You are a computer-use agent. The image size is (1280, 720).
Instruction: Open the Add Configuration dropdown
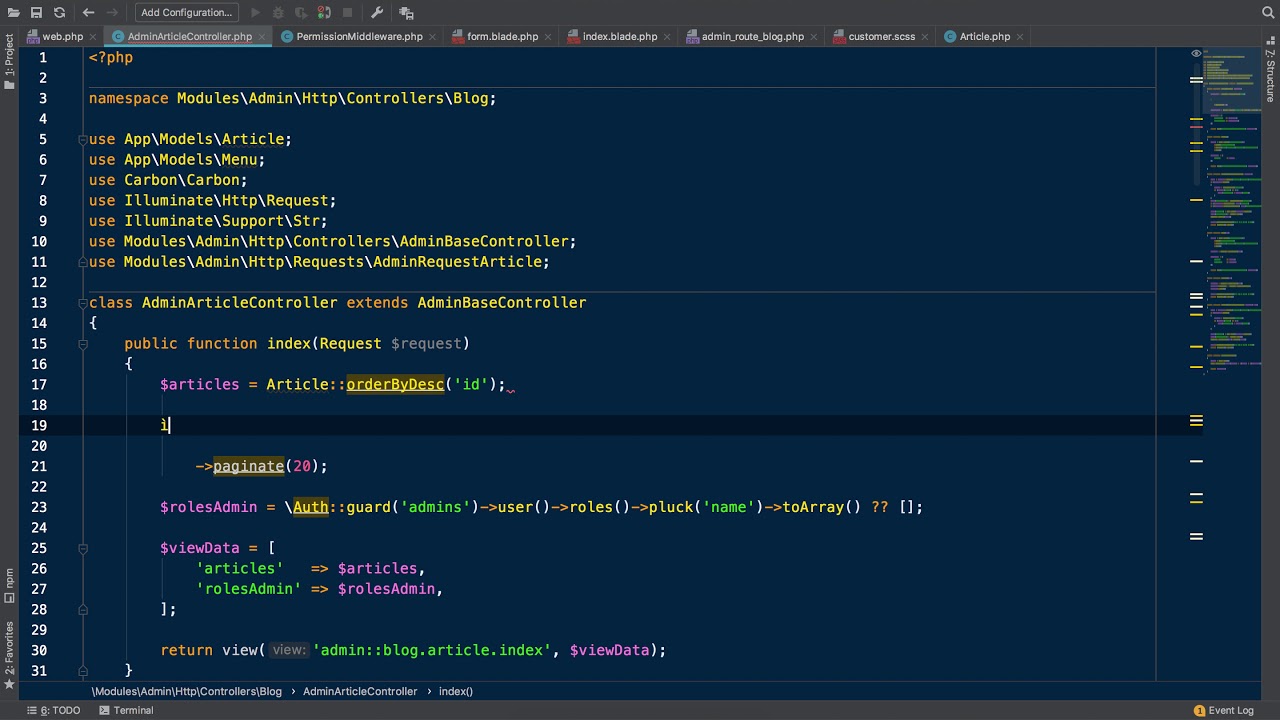click(x=186, y=12)
